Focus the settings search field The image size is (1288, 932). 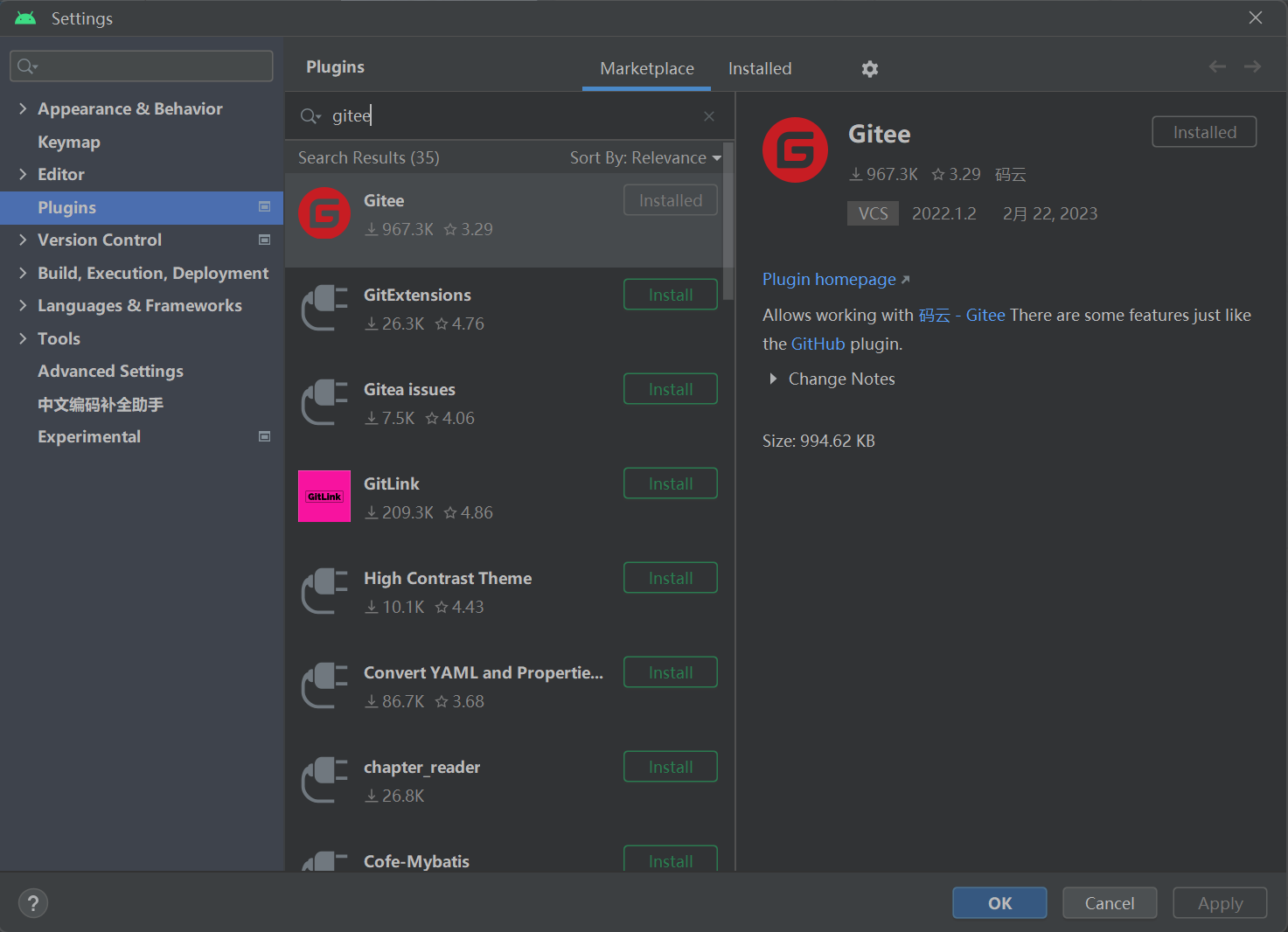coord(142,66)
